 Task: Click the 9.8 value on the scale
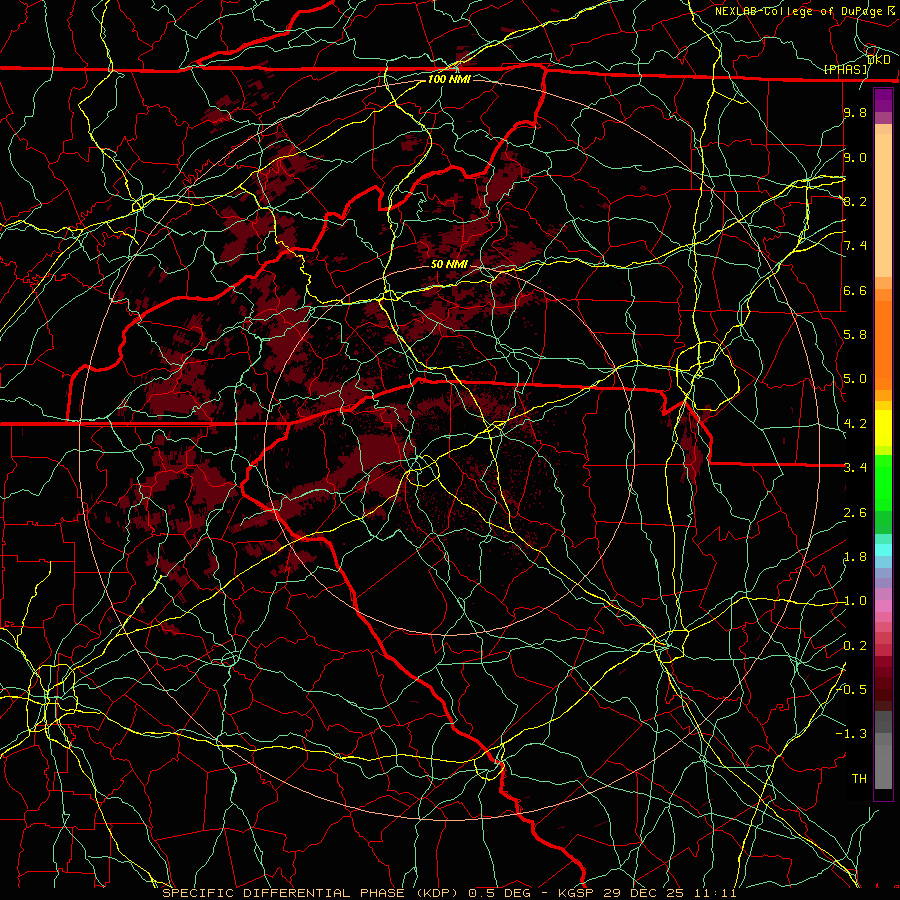(855, 112)
